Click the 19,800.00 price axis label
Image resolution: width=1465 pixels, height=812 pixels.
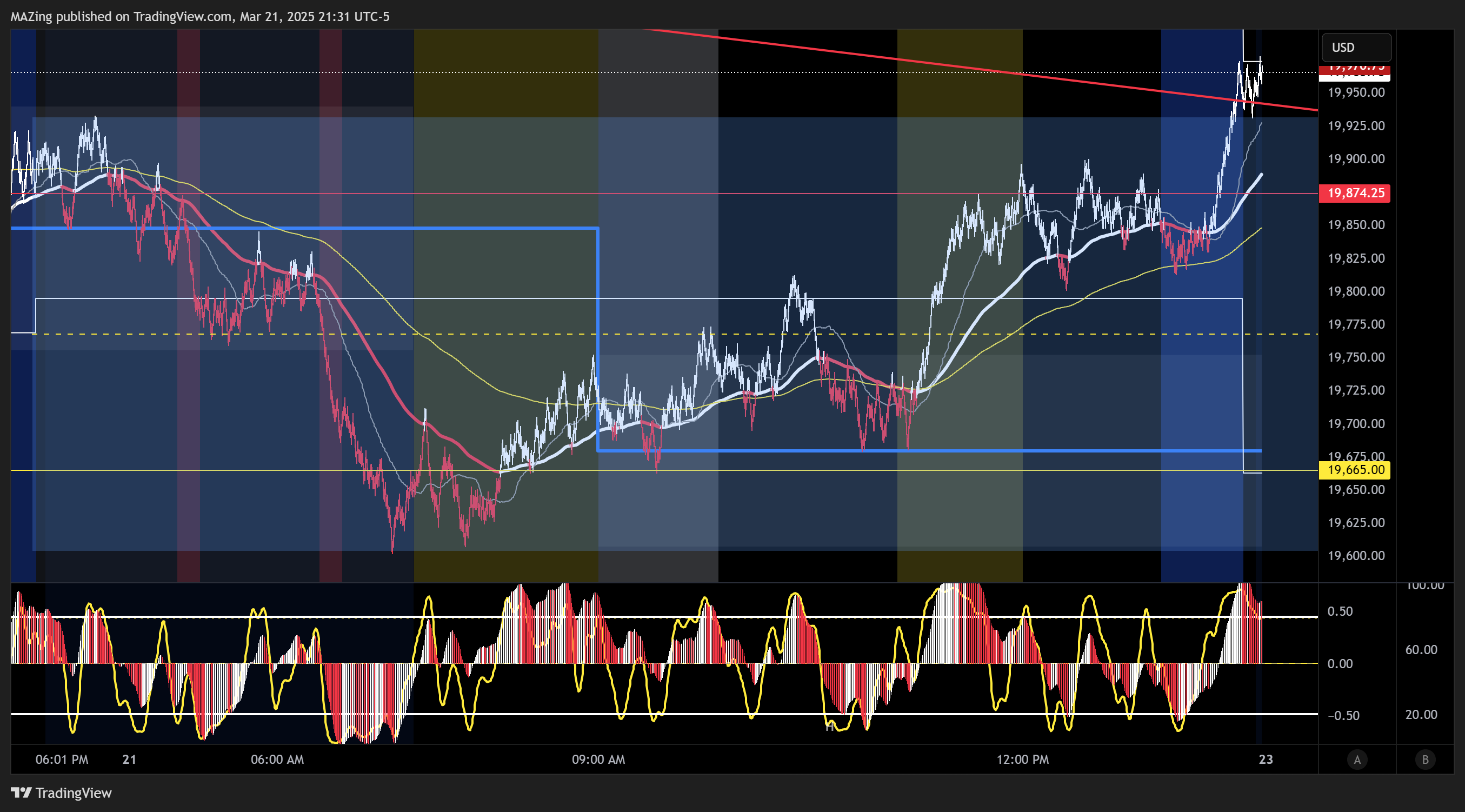click(1356, 291)
